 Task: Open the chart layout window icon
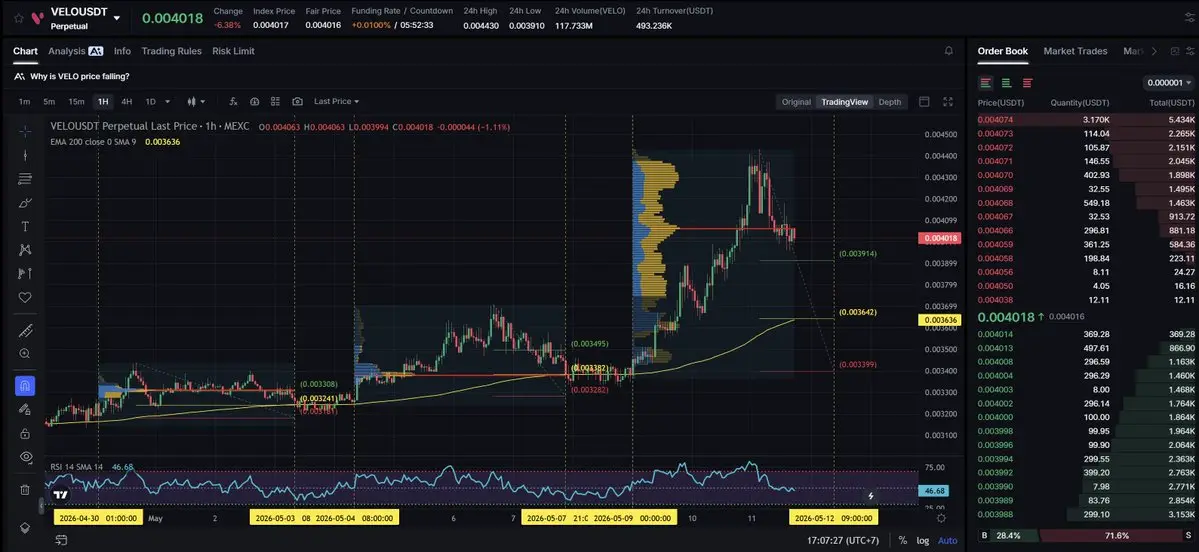[924, 102]
